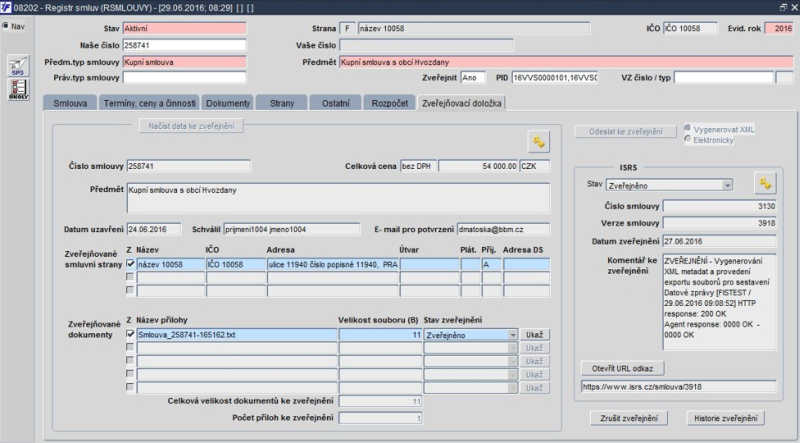
Task: Click the application icon in title bar
Action: pyautogui.click(x=7, y=7)
